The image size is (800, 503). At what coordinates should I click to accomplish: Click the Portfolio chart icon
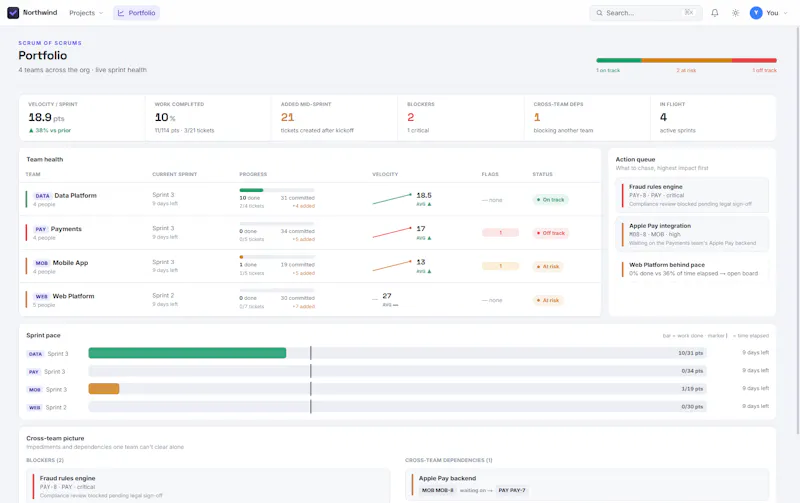pyautogui.click(x=121, y=13)
